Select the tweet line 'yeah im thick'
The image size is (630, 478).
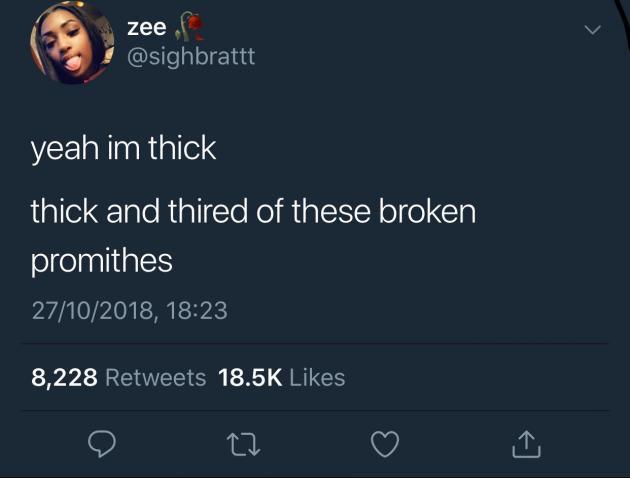coord(124,148)
